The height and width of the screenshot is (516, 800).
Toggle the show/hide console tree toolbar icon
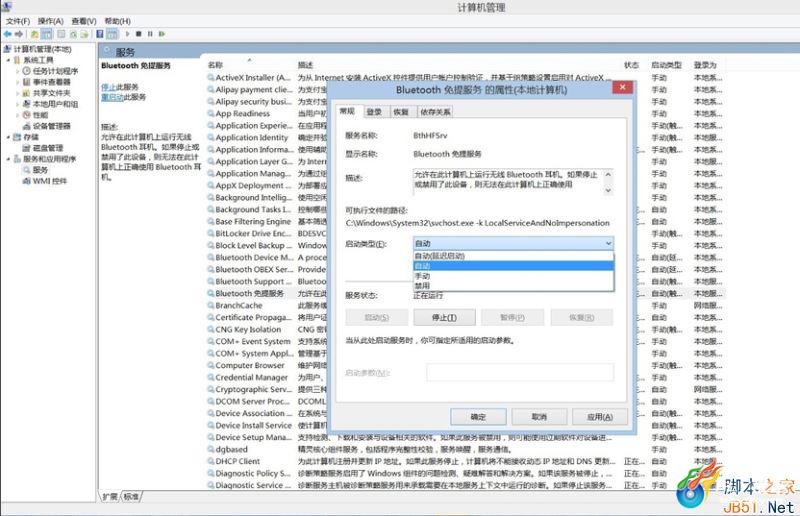coord(46,34)
